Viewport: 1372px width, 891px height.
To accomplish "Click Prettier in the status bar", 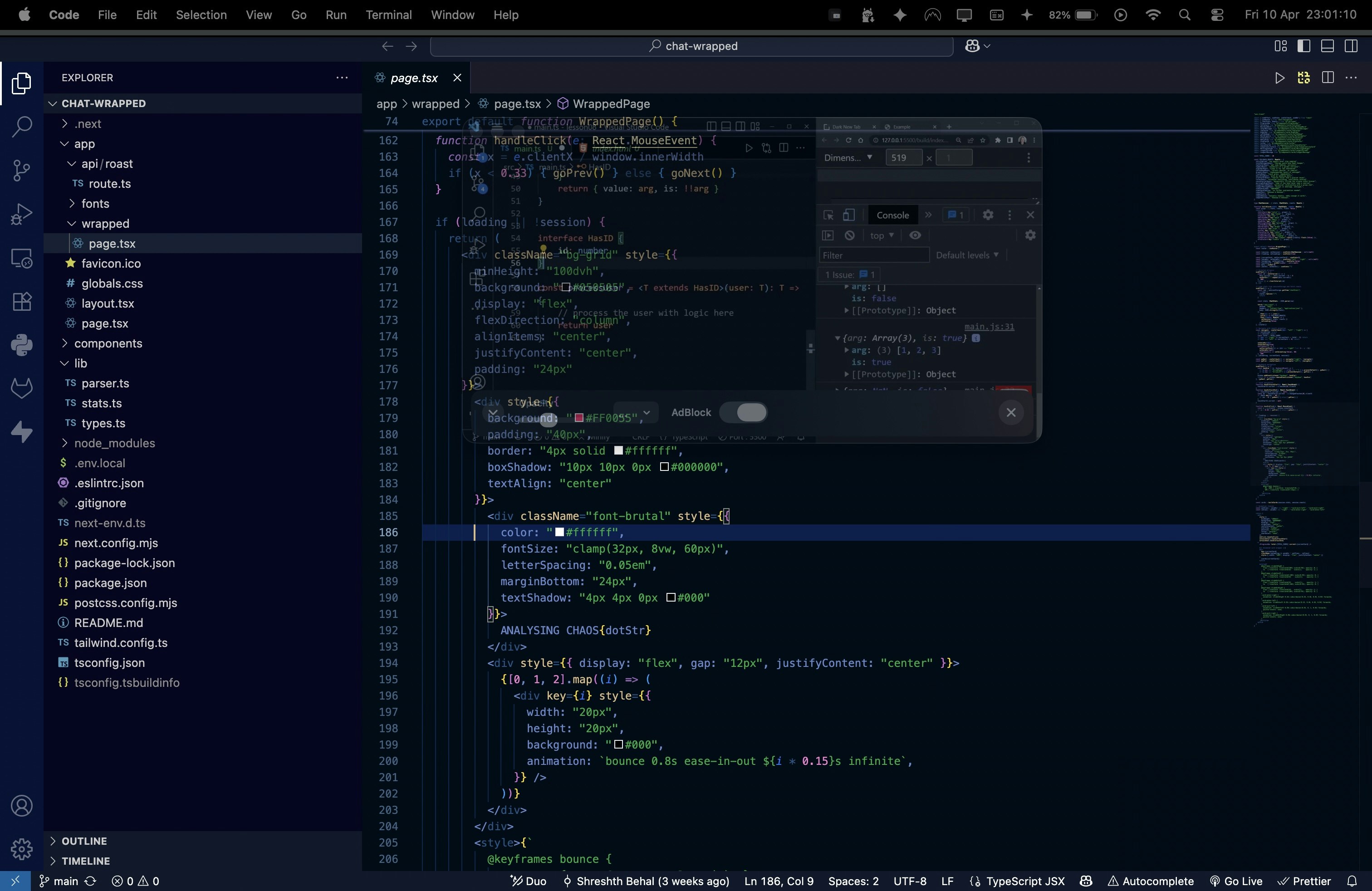I will (x=1304, y=881).
